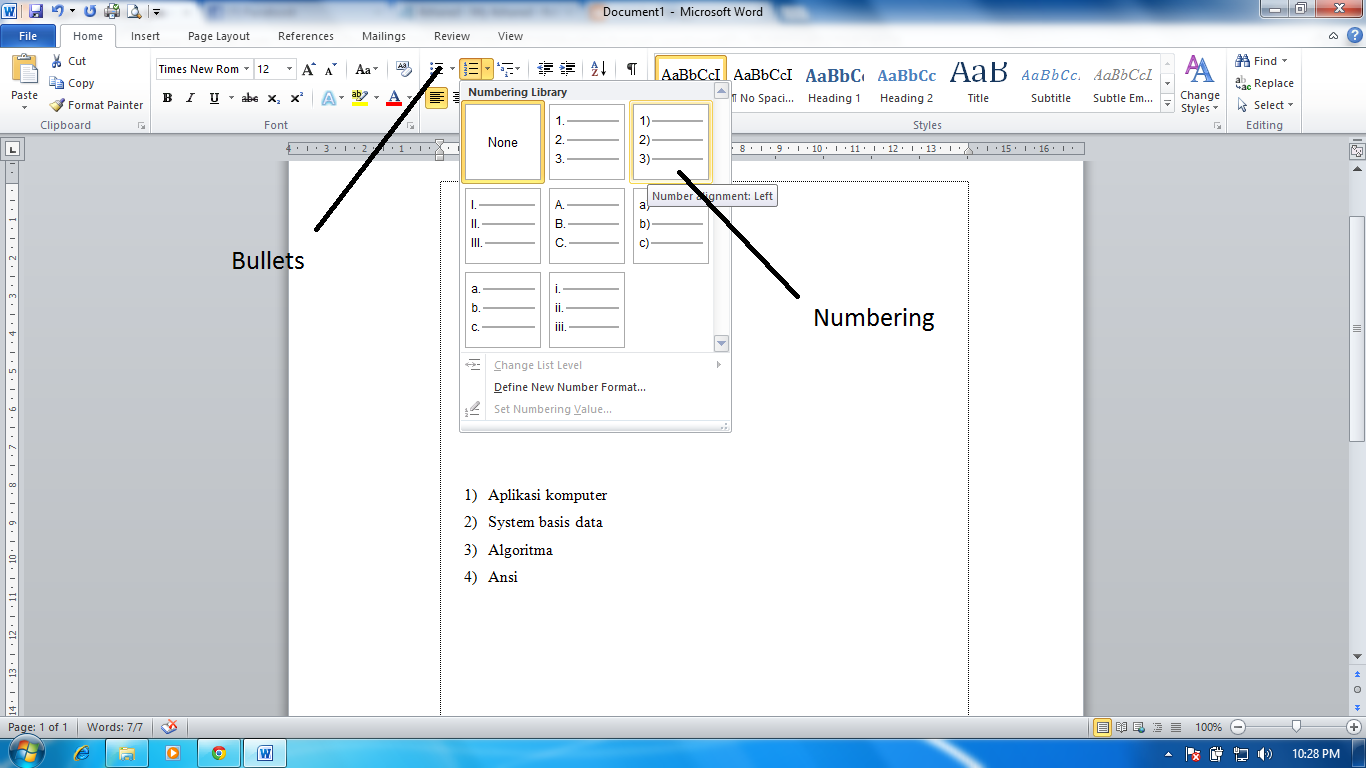Image resolution: width=1366 pixels, height=768 pixels.
Task: Switch to the References tab
Action: point(306,36)
